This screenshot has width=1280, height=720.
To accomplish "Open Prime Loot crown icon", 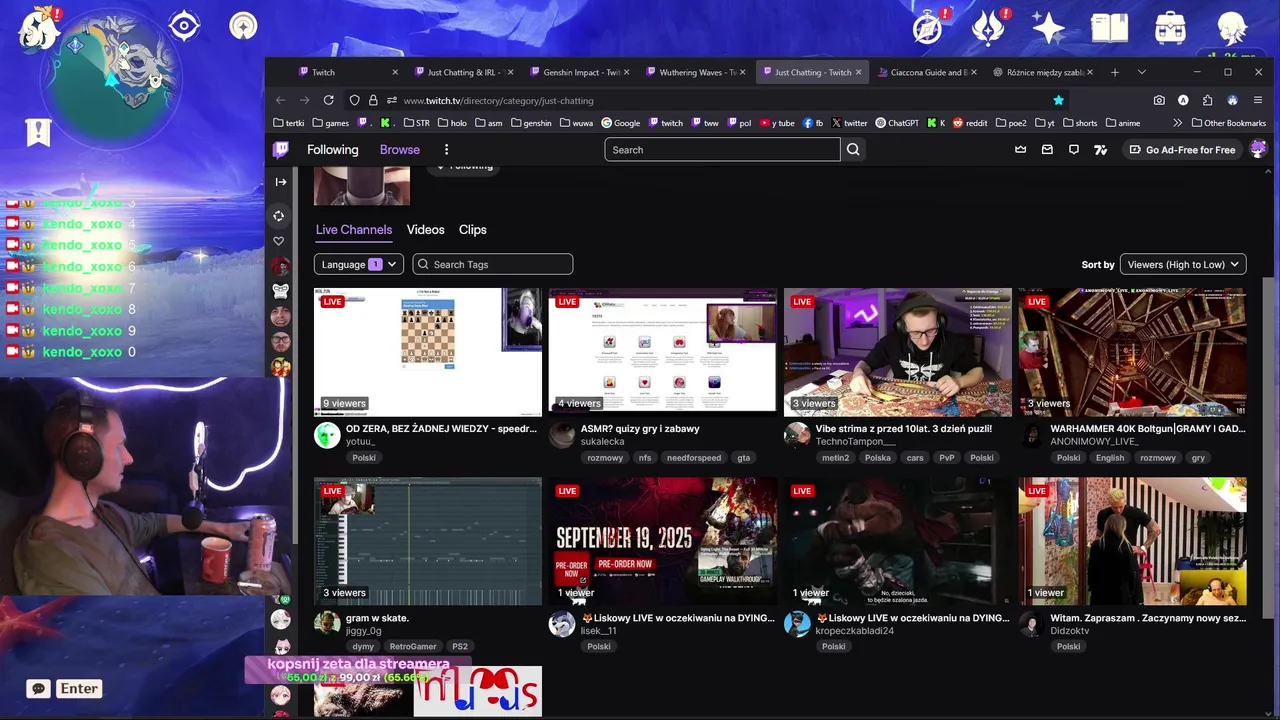I will 1020,150.
